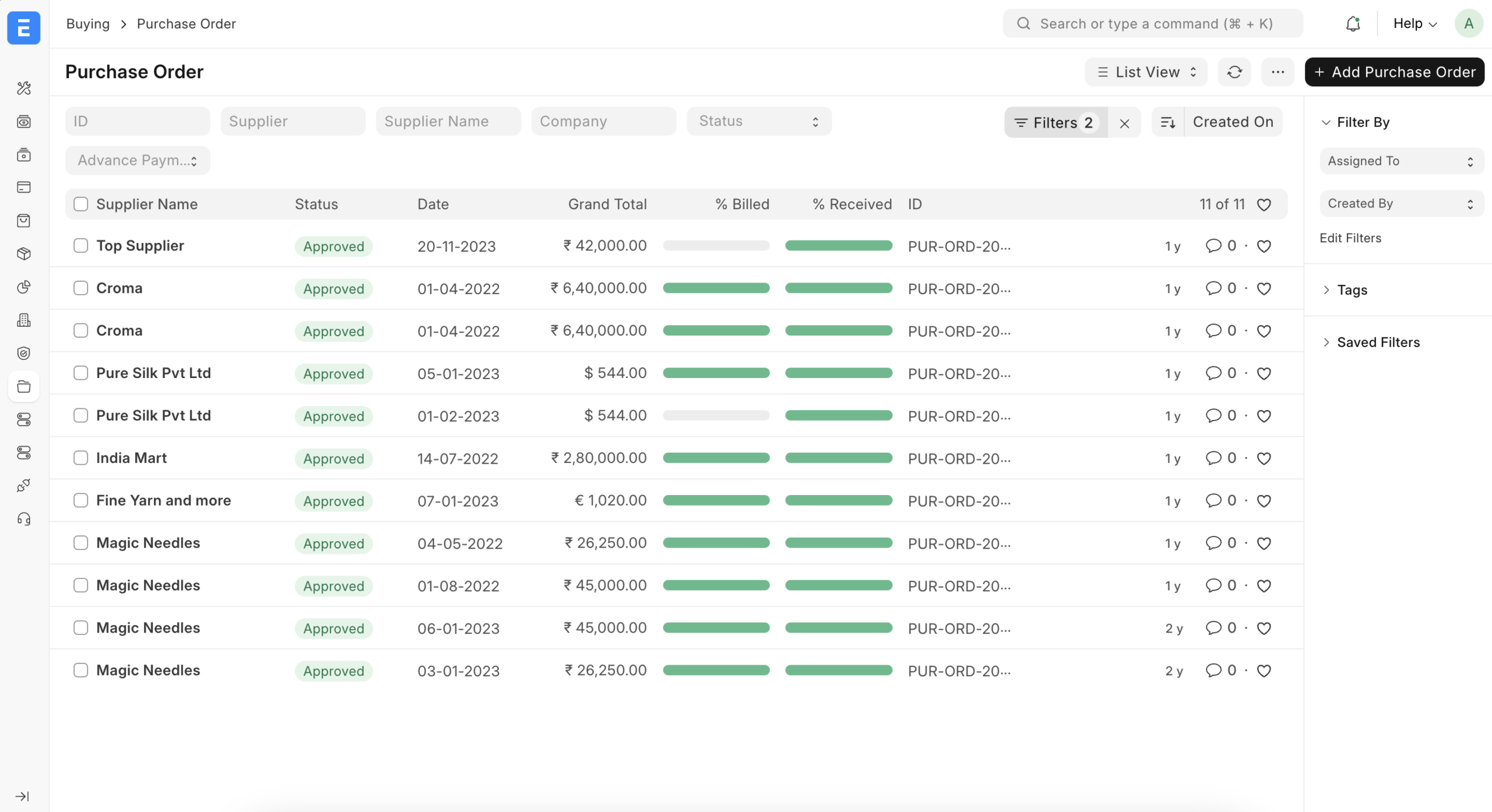
Task: Click the Supplier Name filter field
Action: click(x=448, y=121)
